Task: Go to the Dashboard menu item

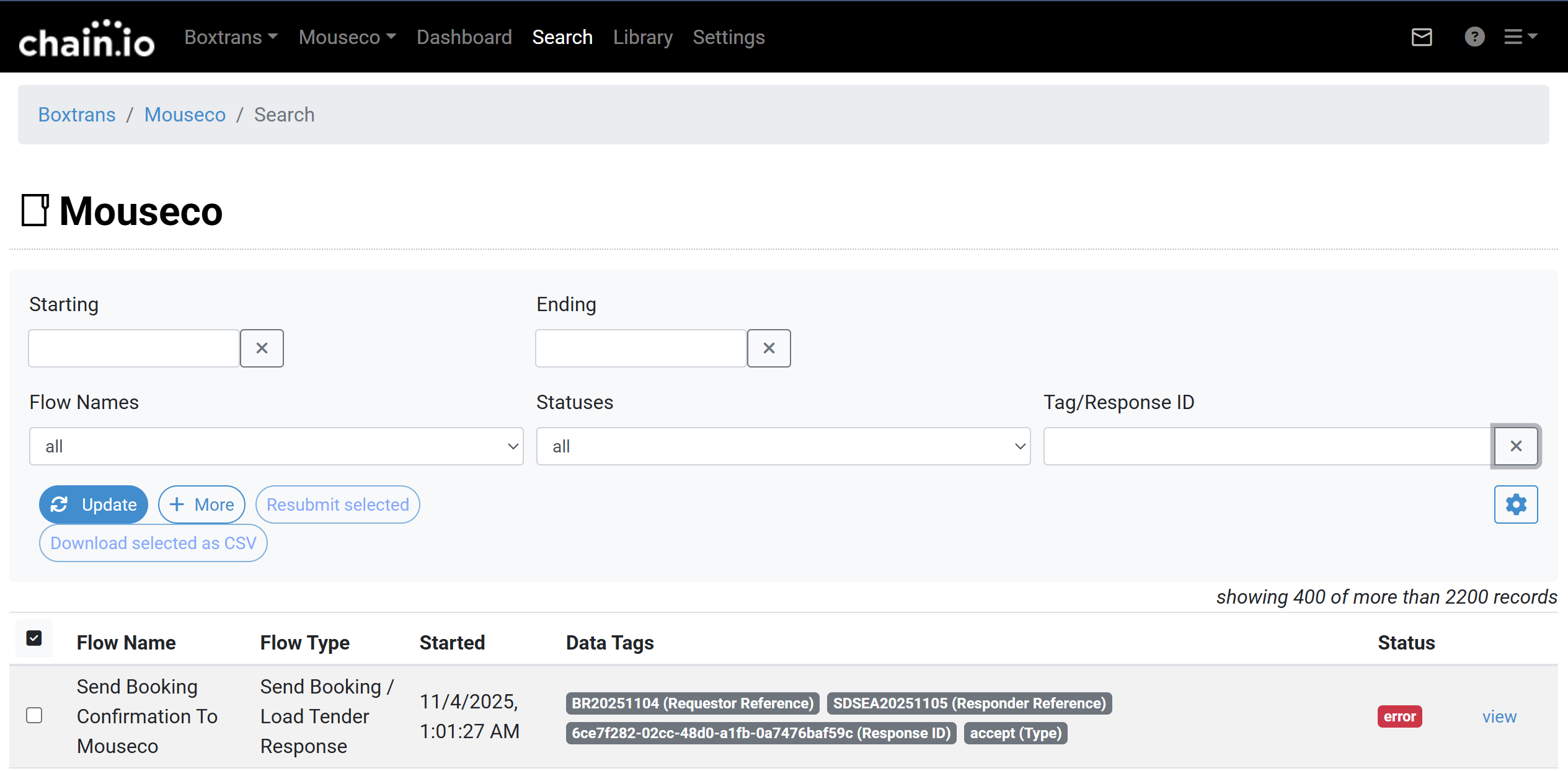Action: click(x=464, y=37)
